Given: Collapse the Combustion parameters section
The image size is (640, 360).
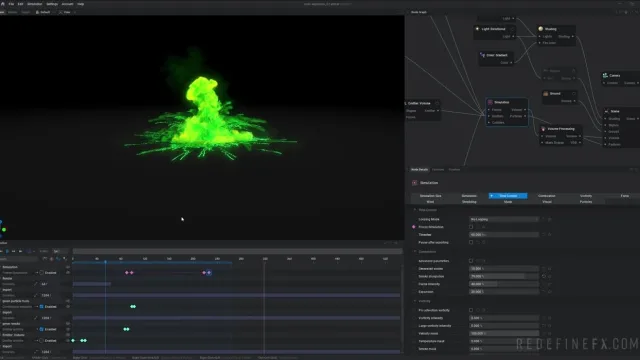Looking at the screenshot, I should click(415, 252).
